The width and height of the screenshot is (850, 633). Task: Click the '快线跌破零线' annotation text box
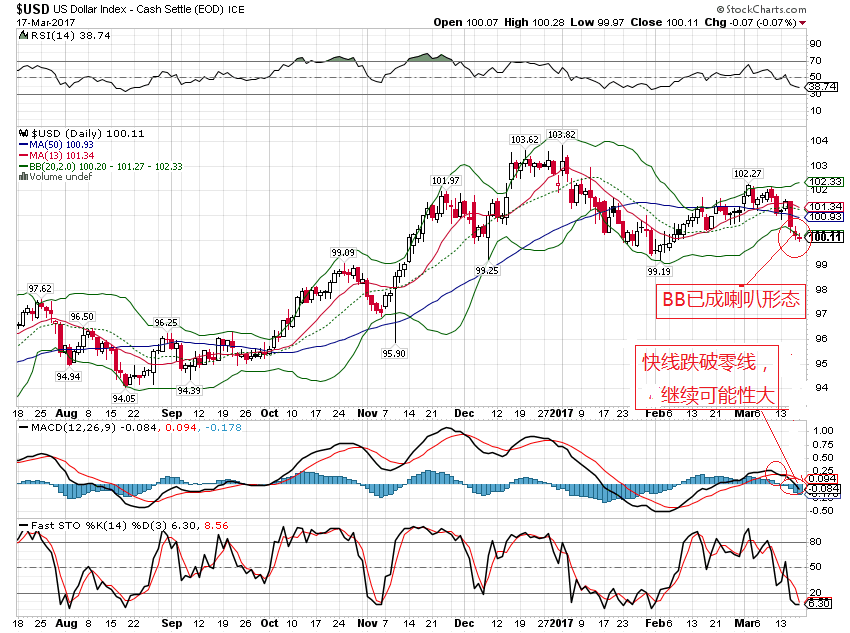(x=708, y=377)
